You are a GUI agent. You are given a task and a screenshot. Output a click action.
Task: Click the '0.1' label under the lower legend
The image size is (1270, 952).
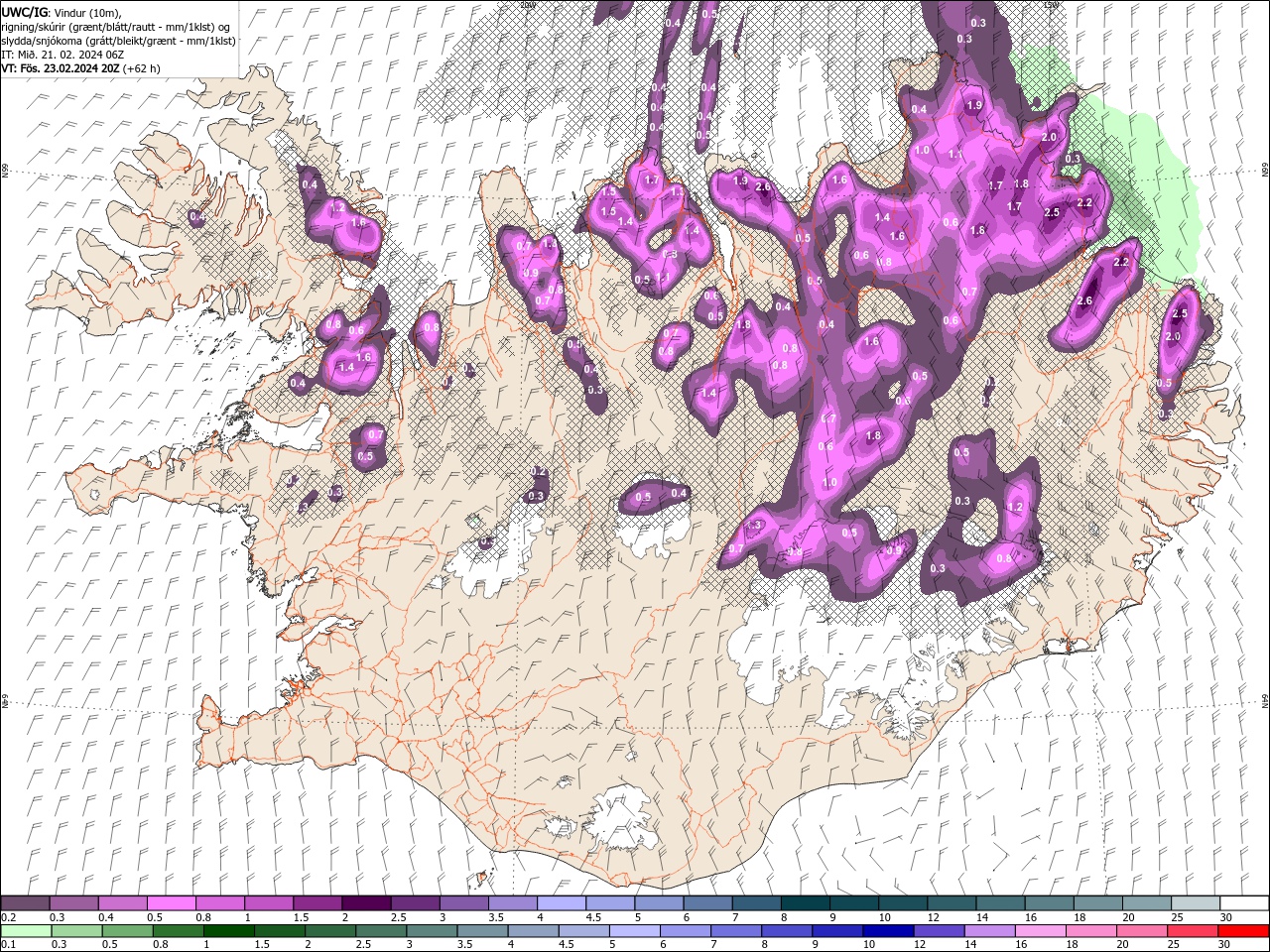tap(8, 945)
